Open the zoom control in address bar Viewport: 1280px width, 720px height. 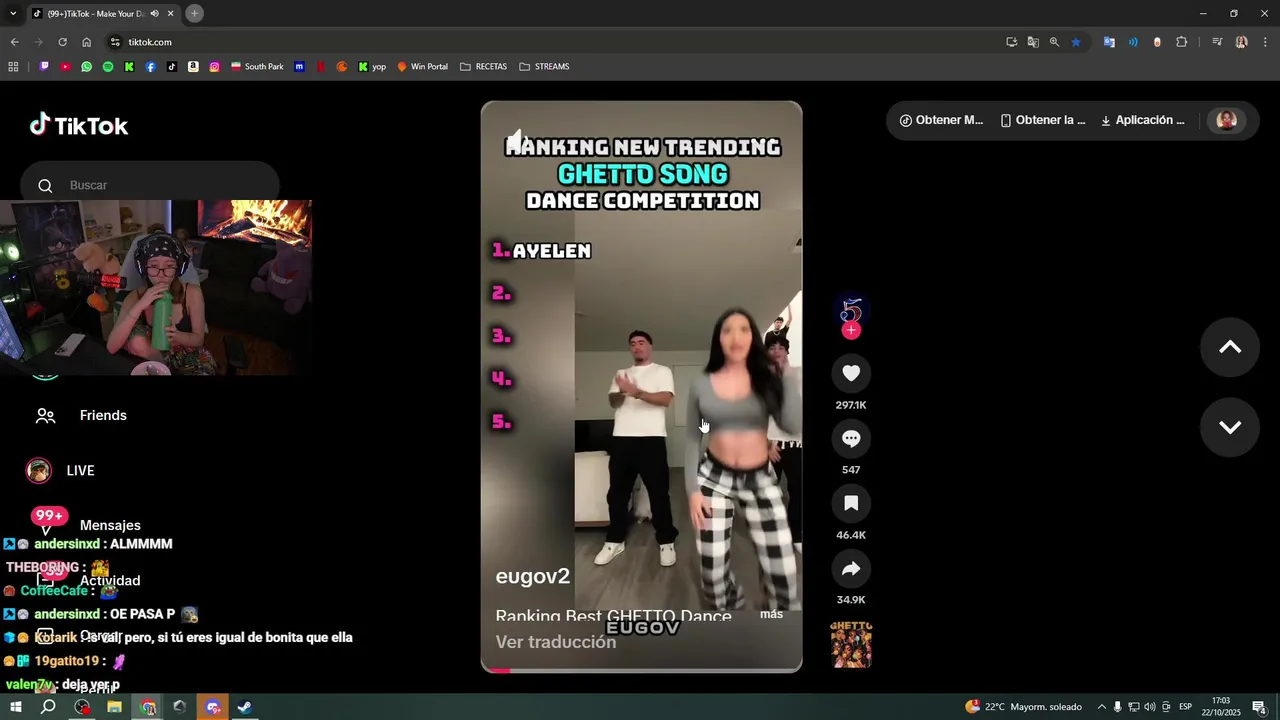[x=1054, y=42]
